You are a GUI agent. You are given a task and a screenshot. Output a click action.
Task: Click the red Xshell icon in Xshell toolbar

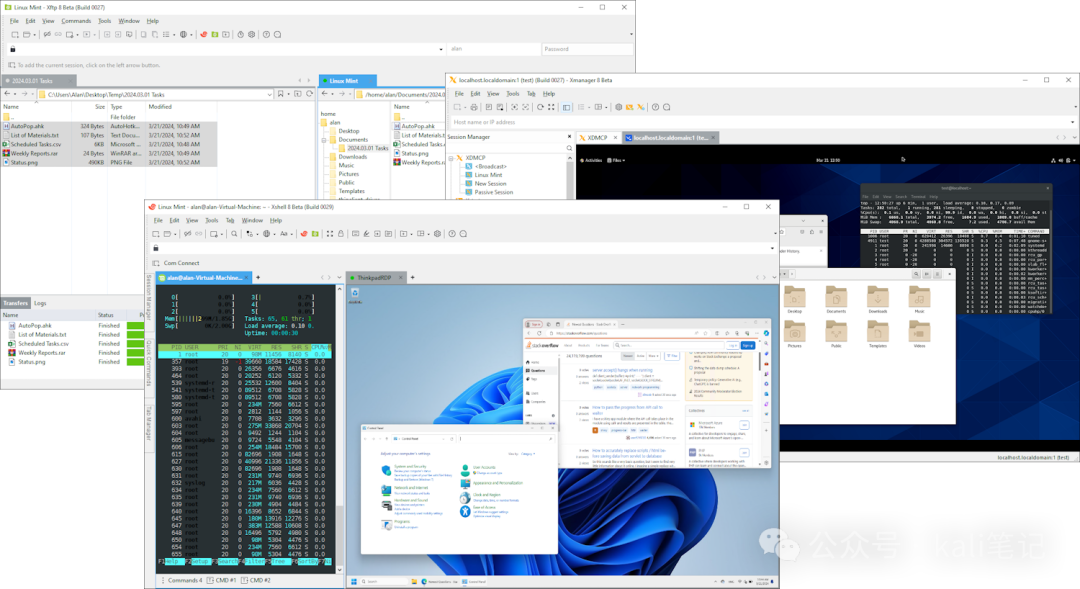304,234
